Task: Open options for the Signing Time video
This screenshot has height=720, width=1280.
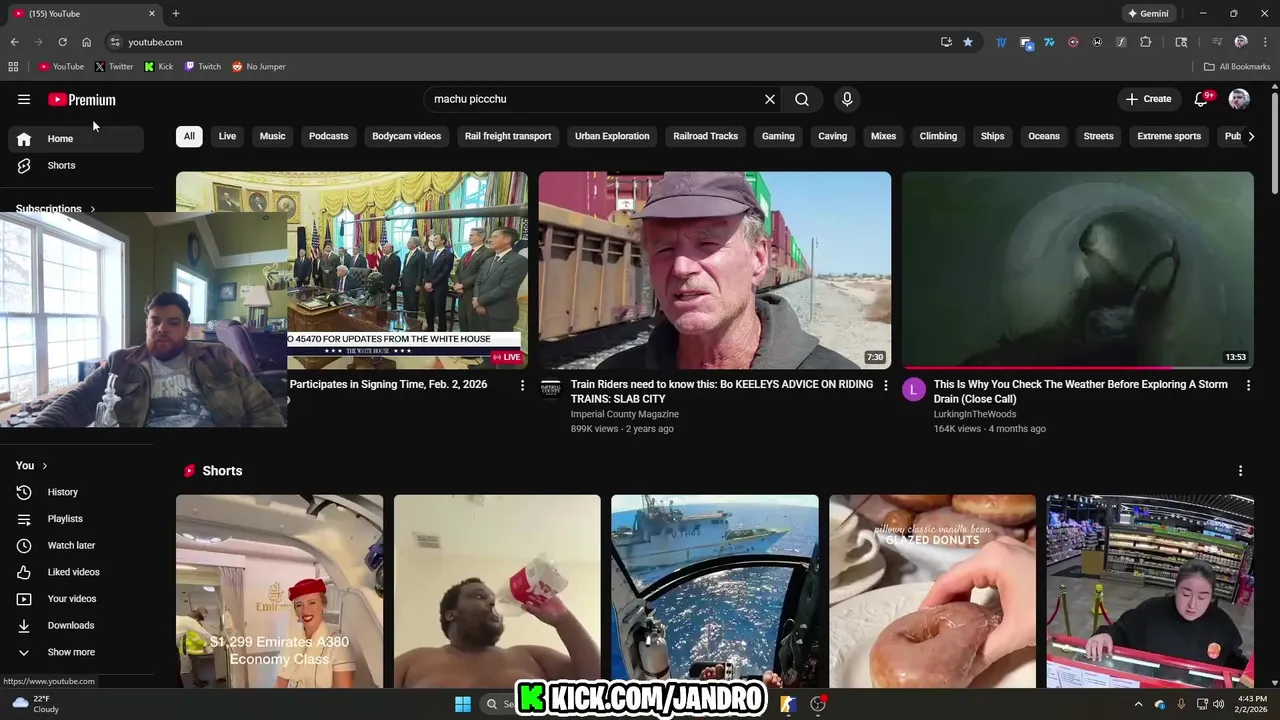Action: (522, 385)
